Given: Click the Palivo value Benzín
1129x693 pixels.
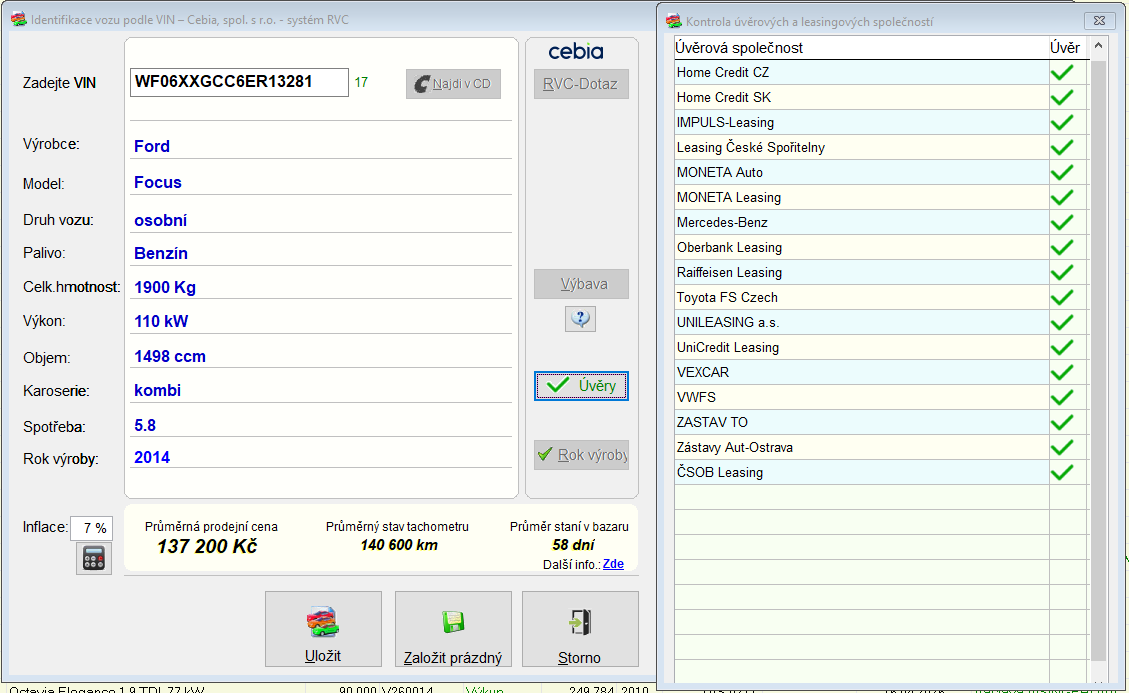Looking at the screenshot, I should click(x=161, y=254).
